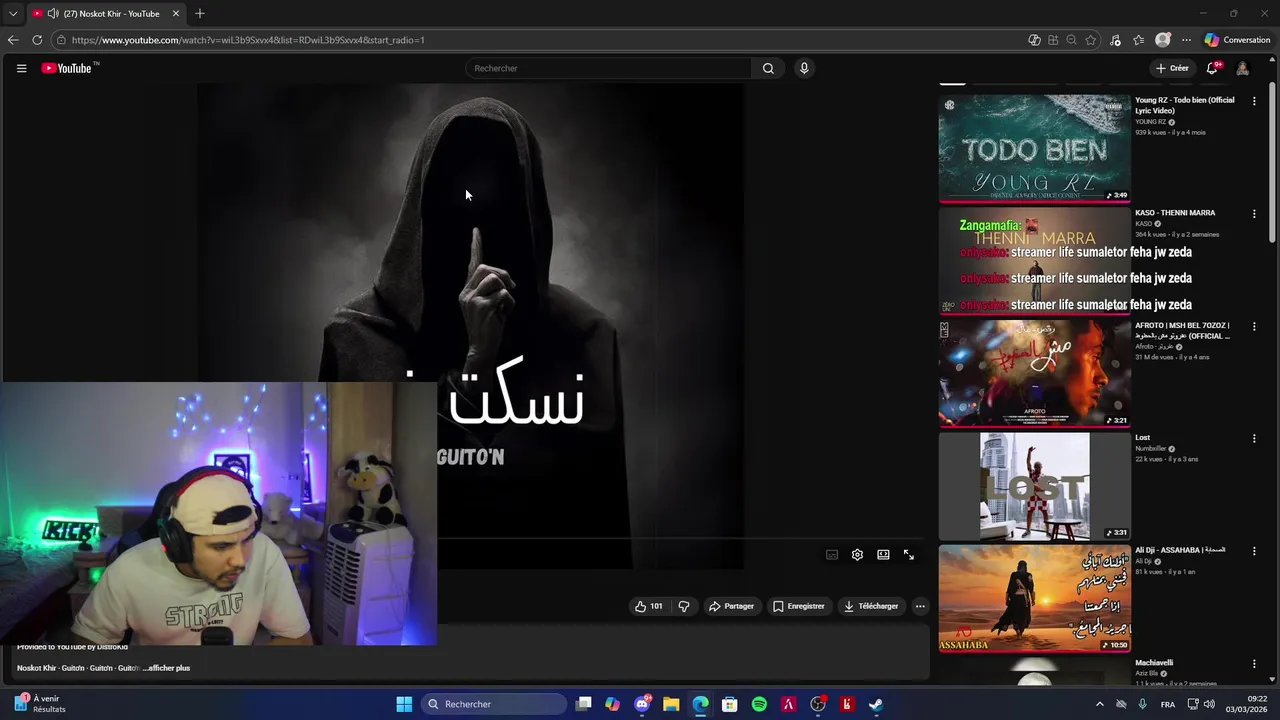Click the Enregistrer save button
Screen dimensions: 1280x720
pyautogui.click(x=798, y=606)
